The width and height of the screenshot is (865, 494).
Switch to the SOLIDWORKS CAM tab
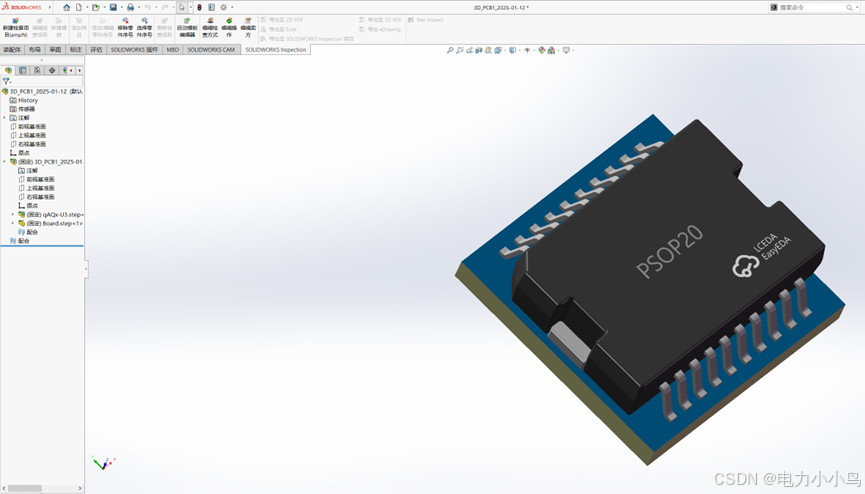coord(211,50)
